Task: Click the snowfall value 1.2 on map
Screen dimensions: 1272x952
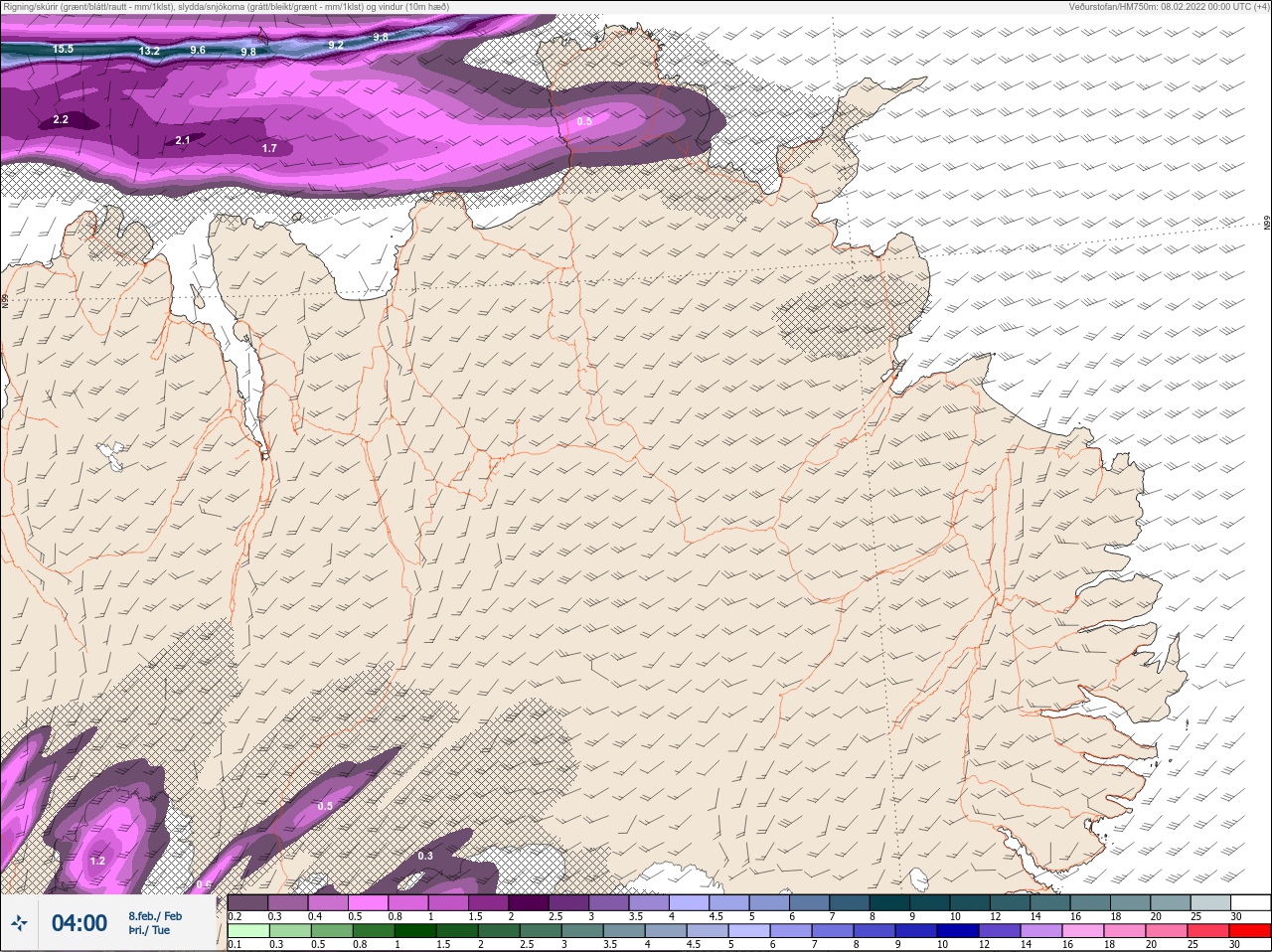Action: click(x=97, y=861)
